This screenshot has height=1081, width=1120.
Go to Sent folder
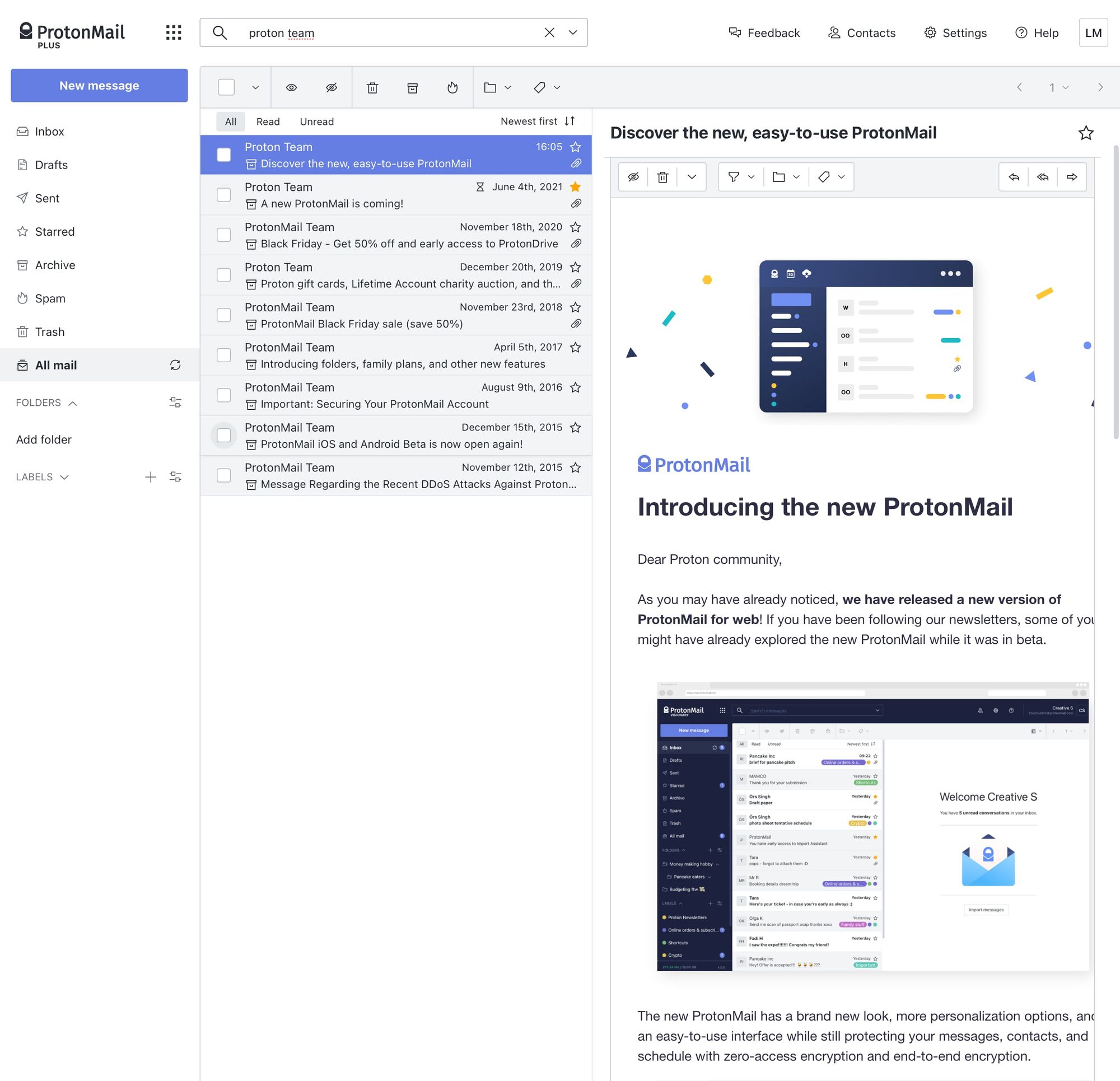pos(100,198)
